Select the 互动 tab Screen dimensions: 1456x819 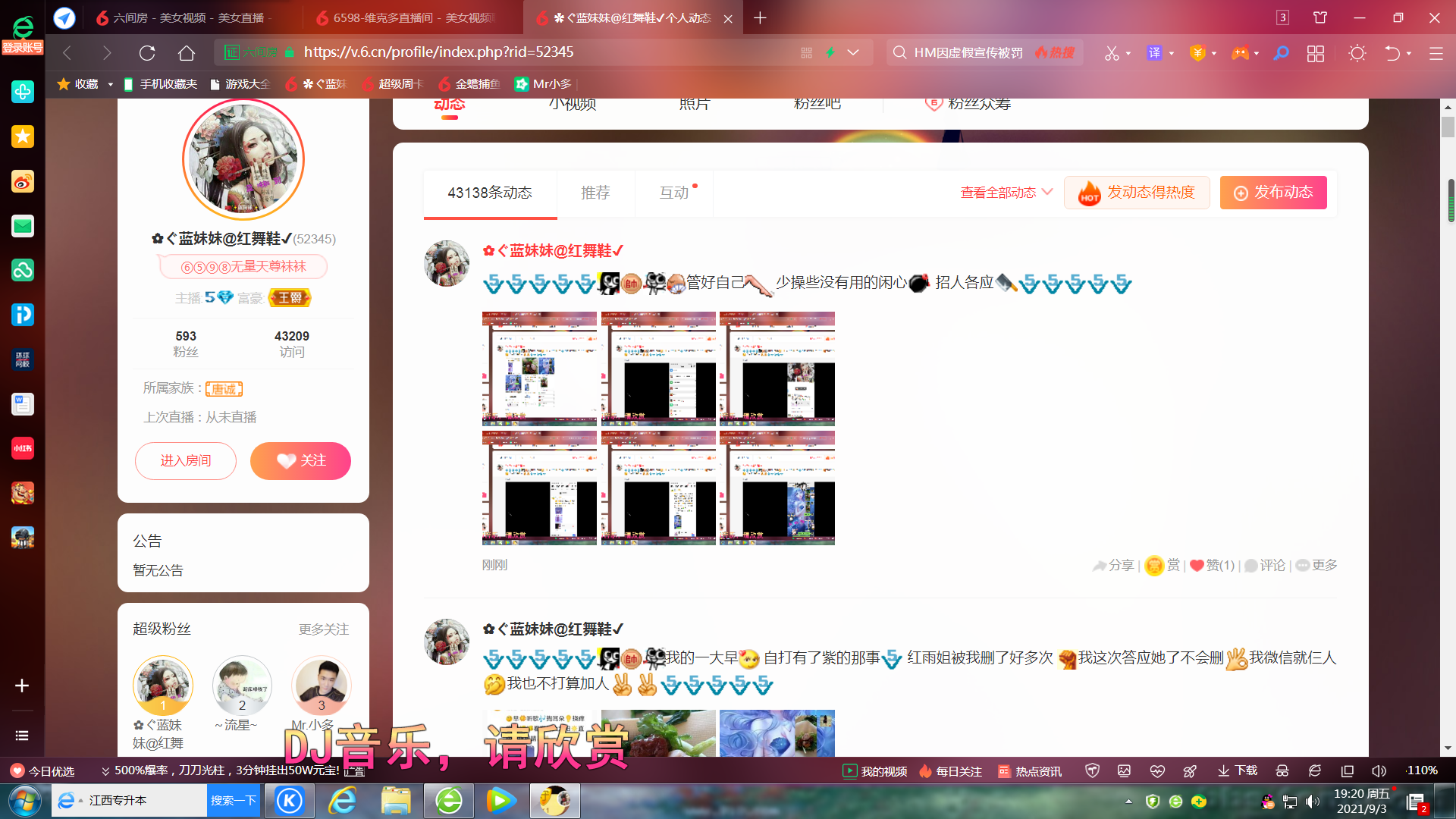click(674, 193)
